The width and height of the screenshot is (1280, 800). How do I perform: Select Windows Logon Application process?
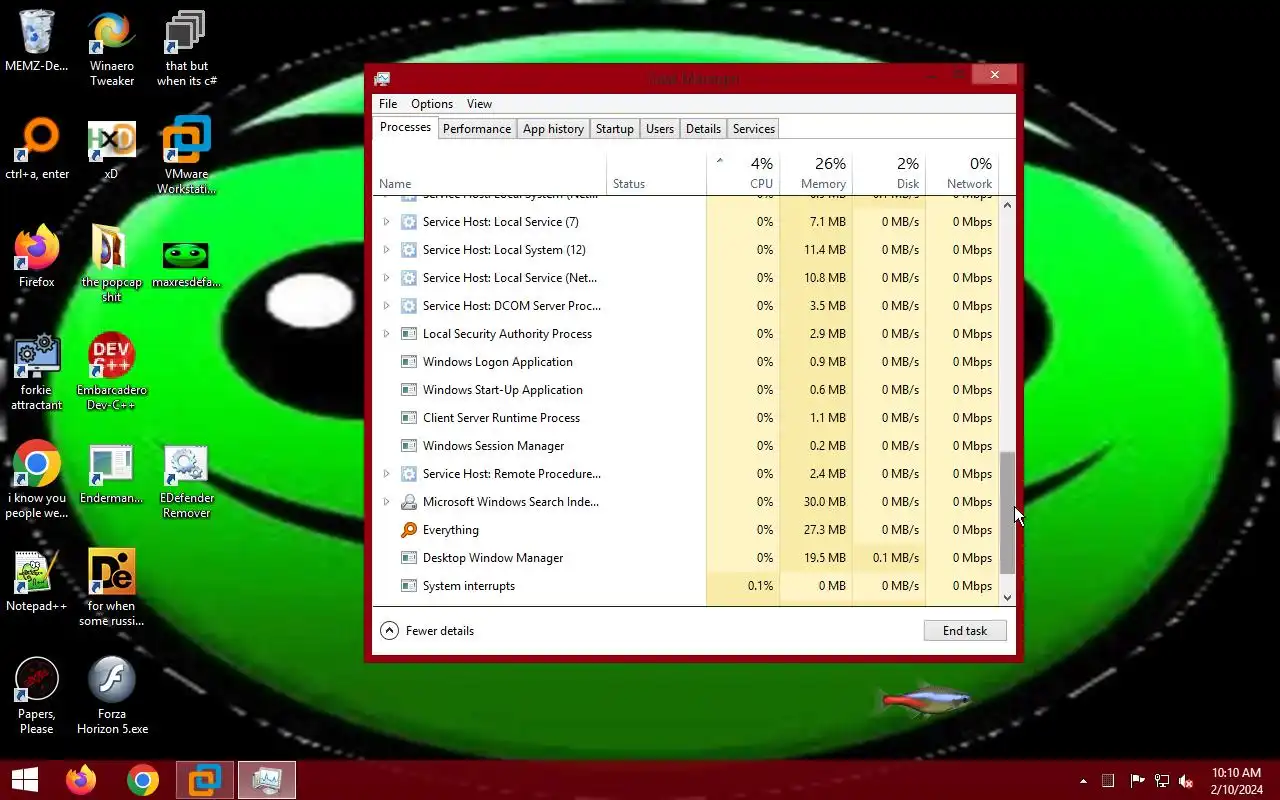[686, 362]
